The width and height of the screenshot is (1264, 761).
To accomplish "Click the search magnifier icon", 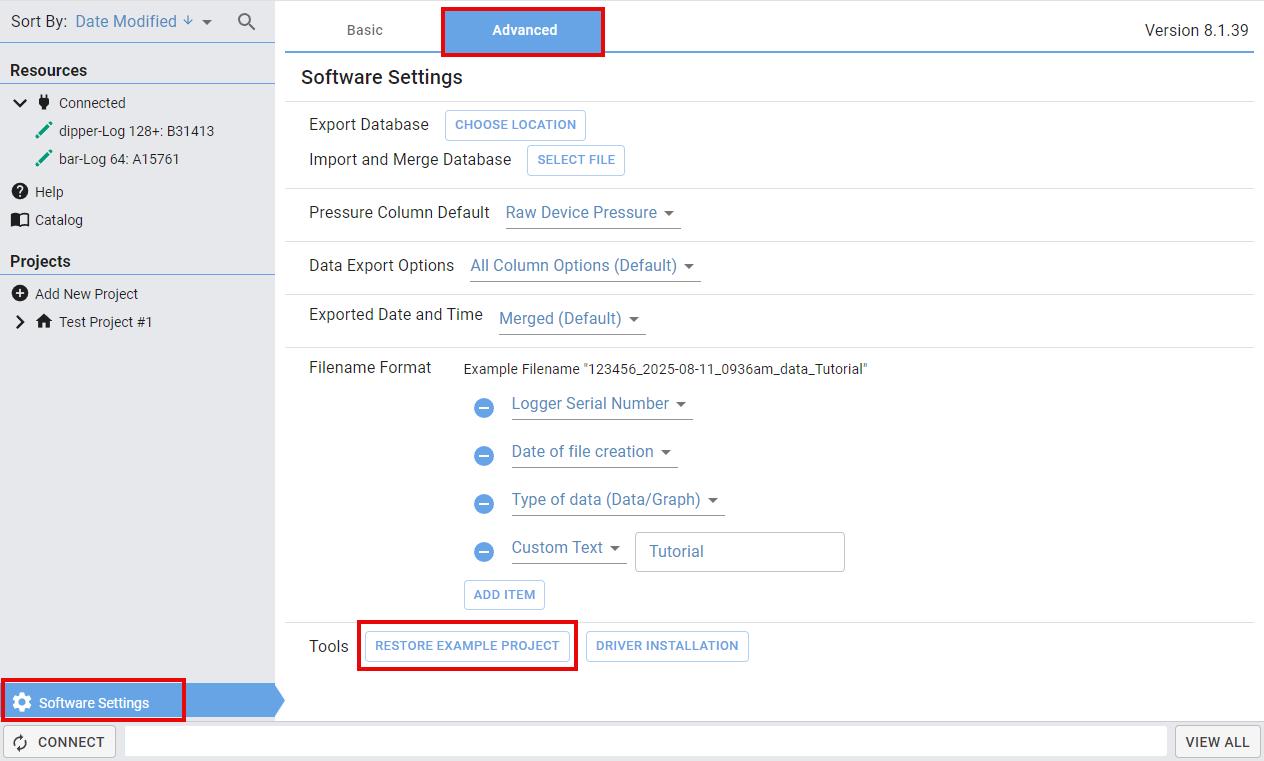I will coord(246,21).
